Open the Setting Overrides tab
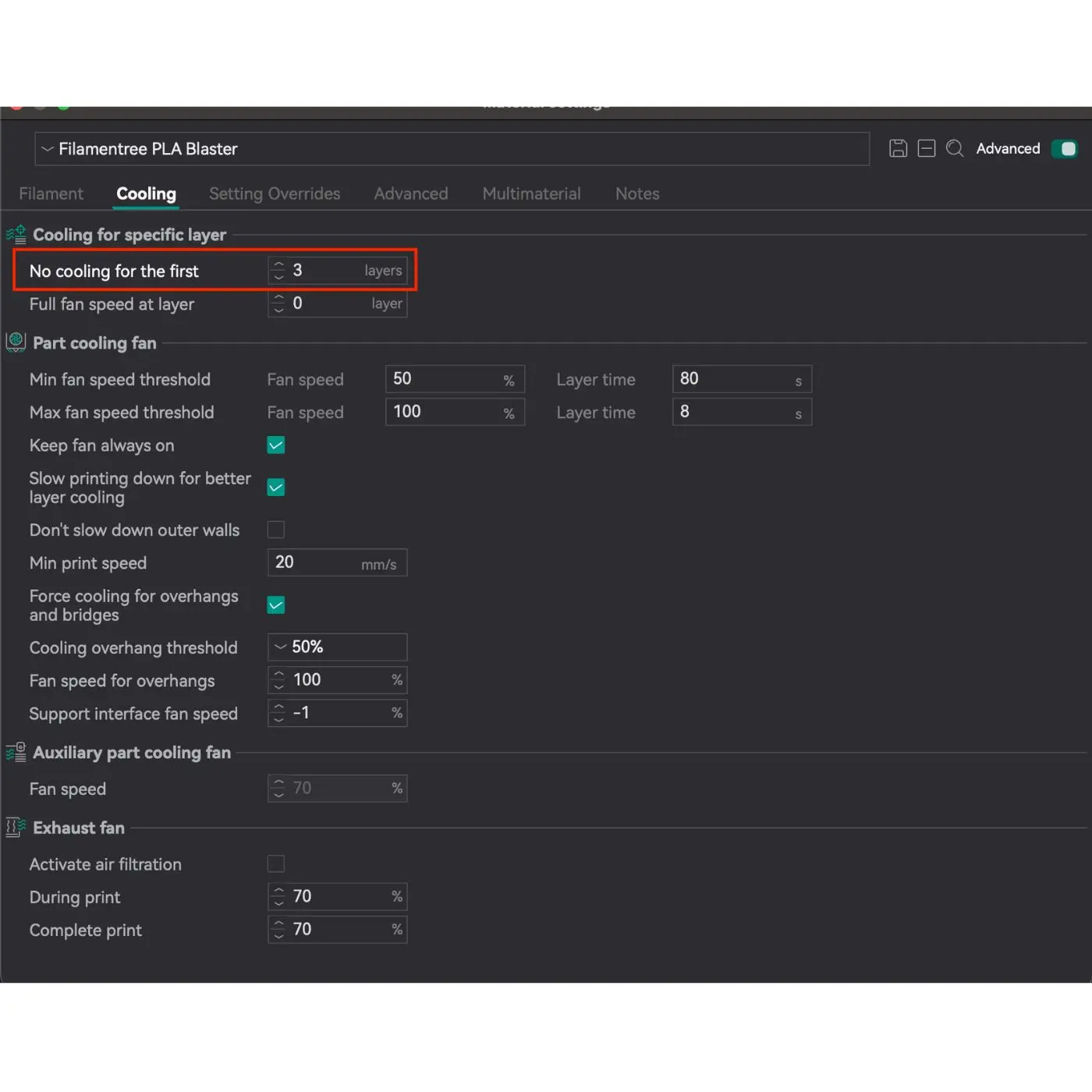The height and width of the screenshot is (1092, 1092). (x=275, y=193)
